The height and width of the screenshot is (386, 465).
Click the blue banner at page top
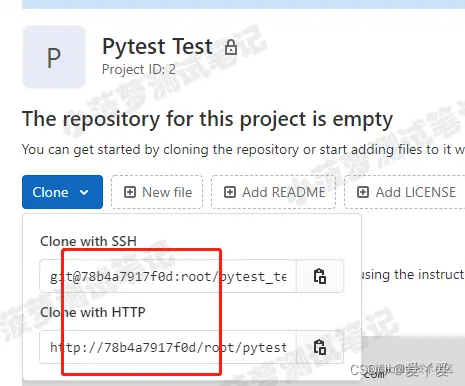tap(243, 4)
